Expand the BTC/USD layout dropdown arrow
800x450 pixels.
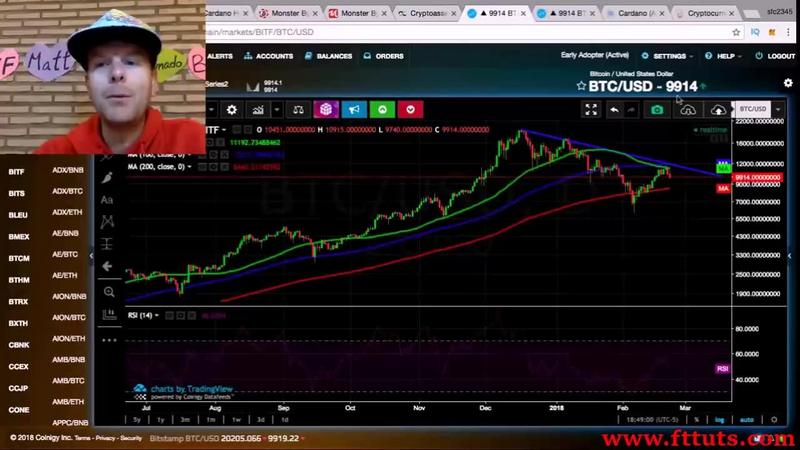pyautogui.click(x=778, y=109)
